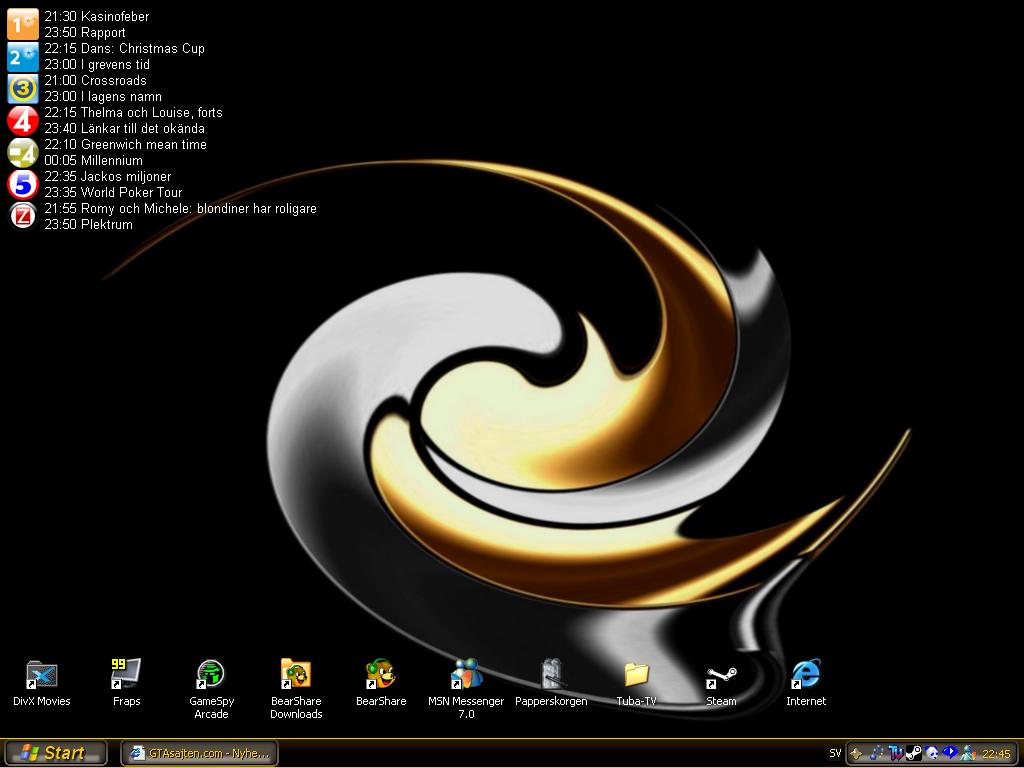Click the channel 4 logo in TV guide
Screen dimensions: 1024x768
tap(22, 121)
